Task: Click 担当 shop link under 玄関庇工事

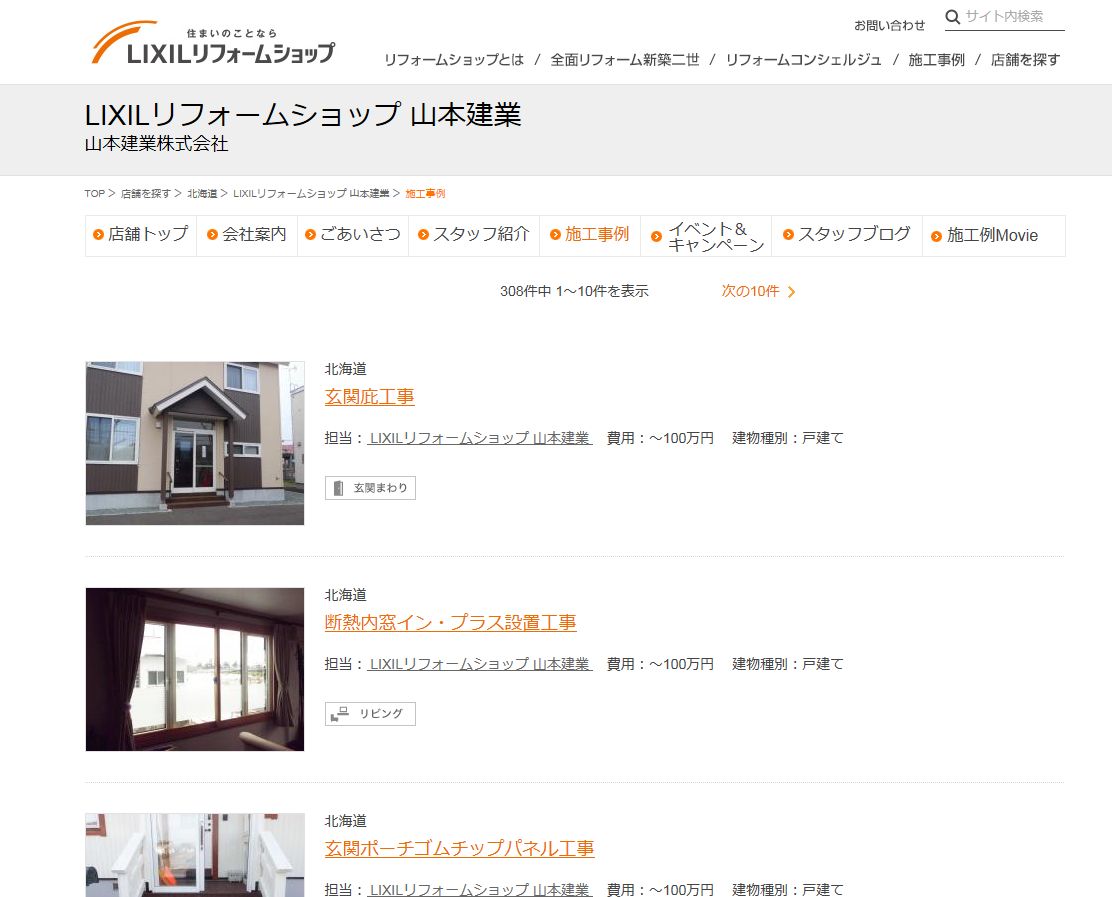Action: (480, 438)
